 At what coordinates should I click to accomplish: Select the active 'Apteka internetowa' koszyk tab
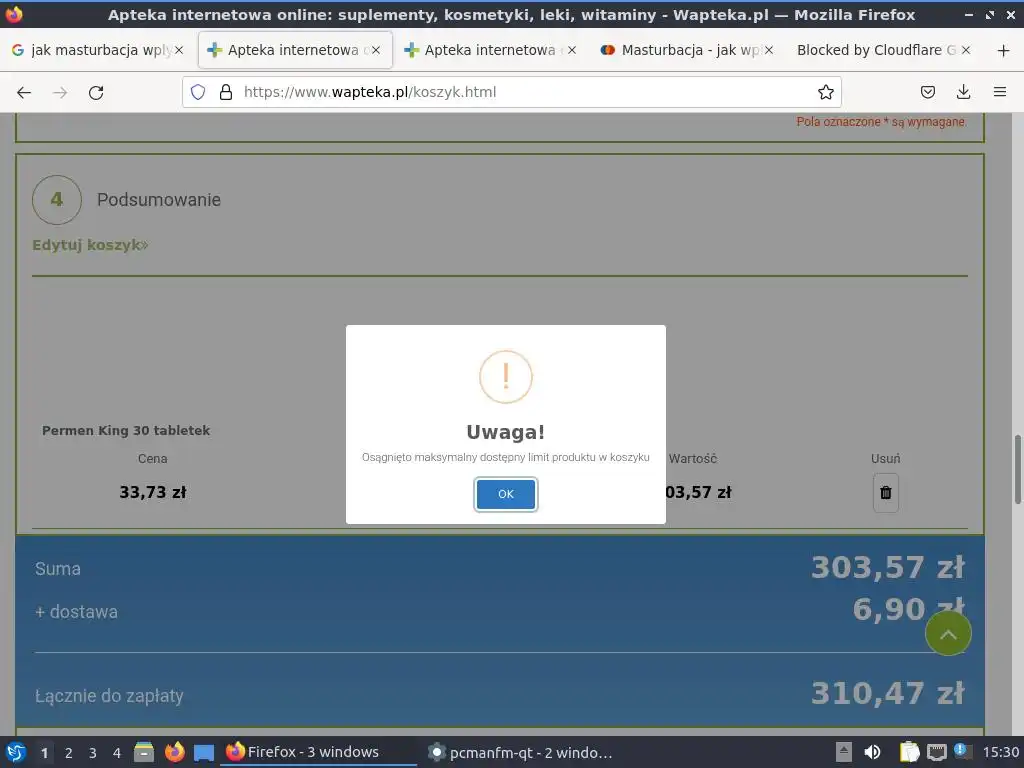coord(295,50)
